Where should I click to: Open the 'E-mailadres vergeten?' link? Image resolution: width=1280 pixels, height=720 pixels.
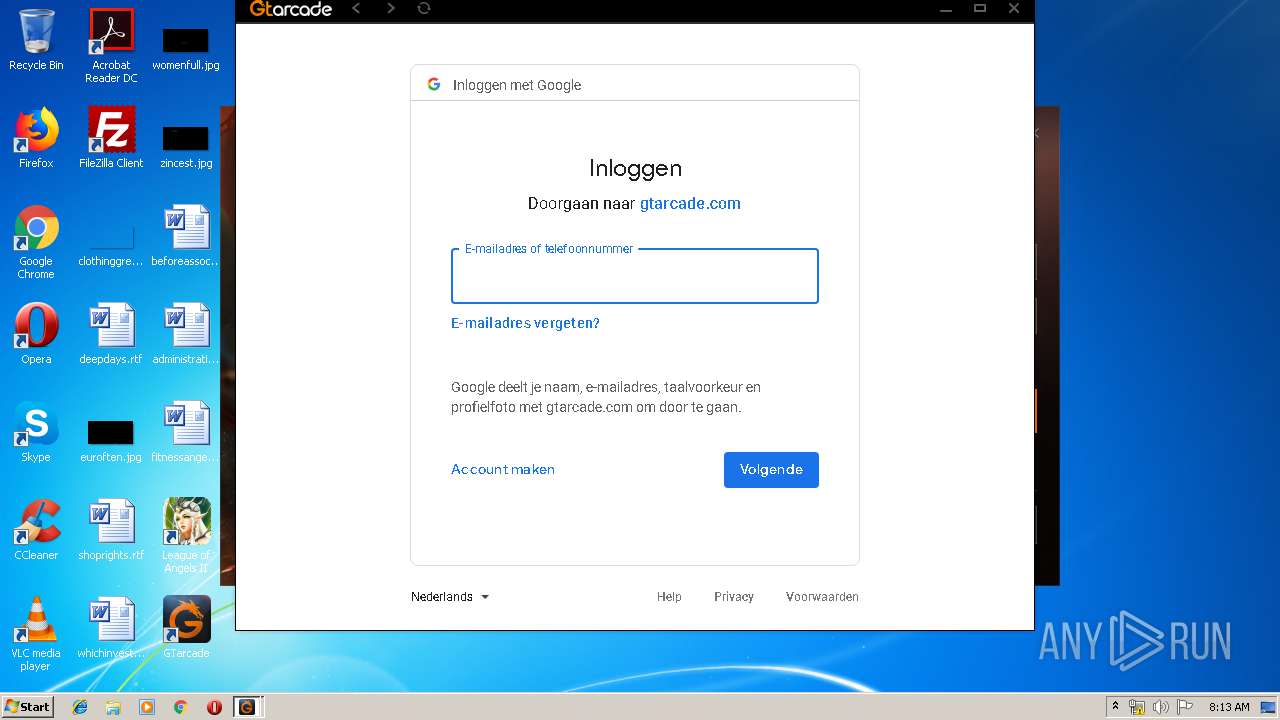(525, 323)
